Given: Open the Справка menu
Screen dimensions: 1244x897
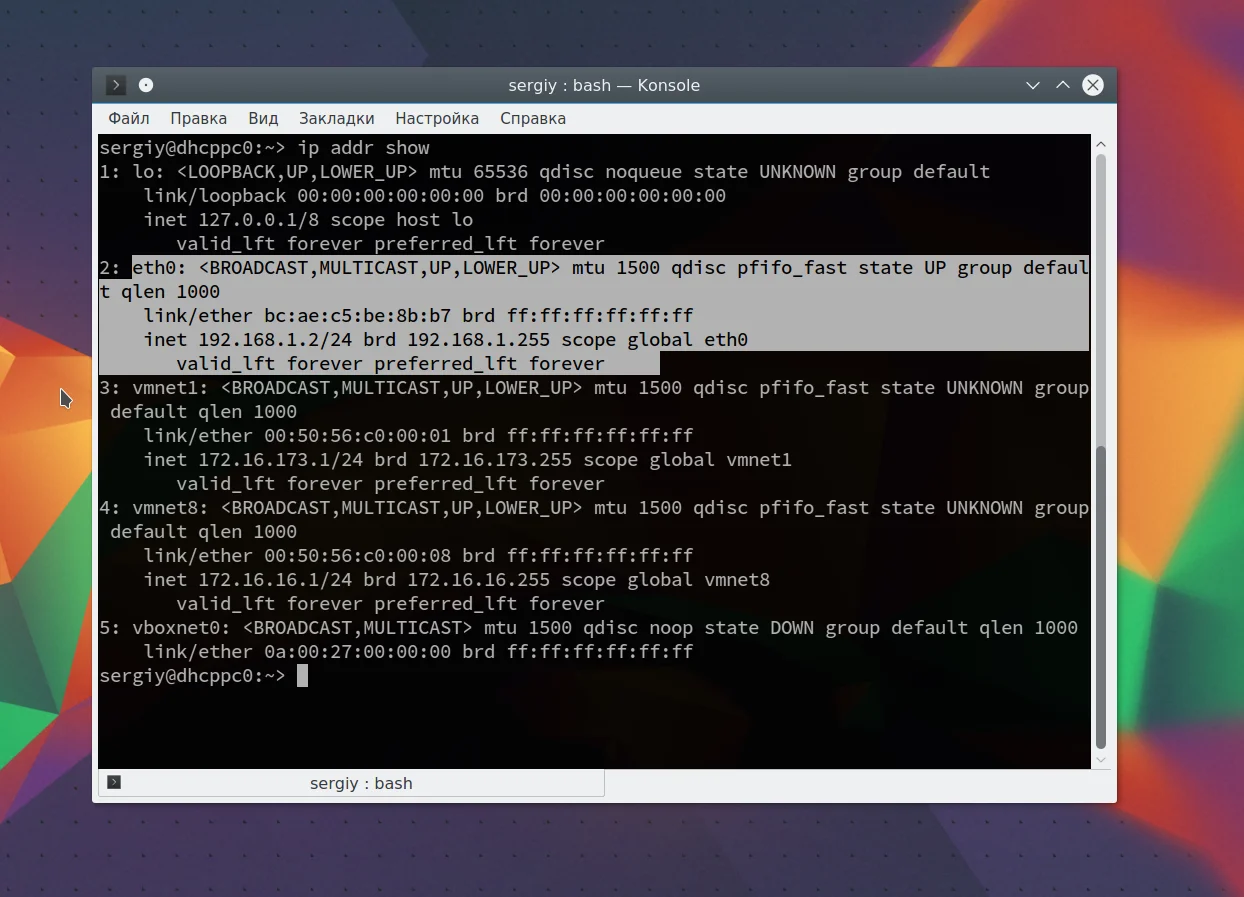Looking at the screenshot, I should click(533, 118).
